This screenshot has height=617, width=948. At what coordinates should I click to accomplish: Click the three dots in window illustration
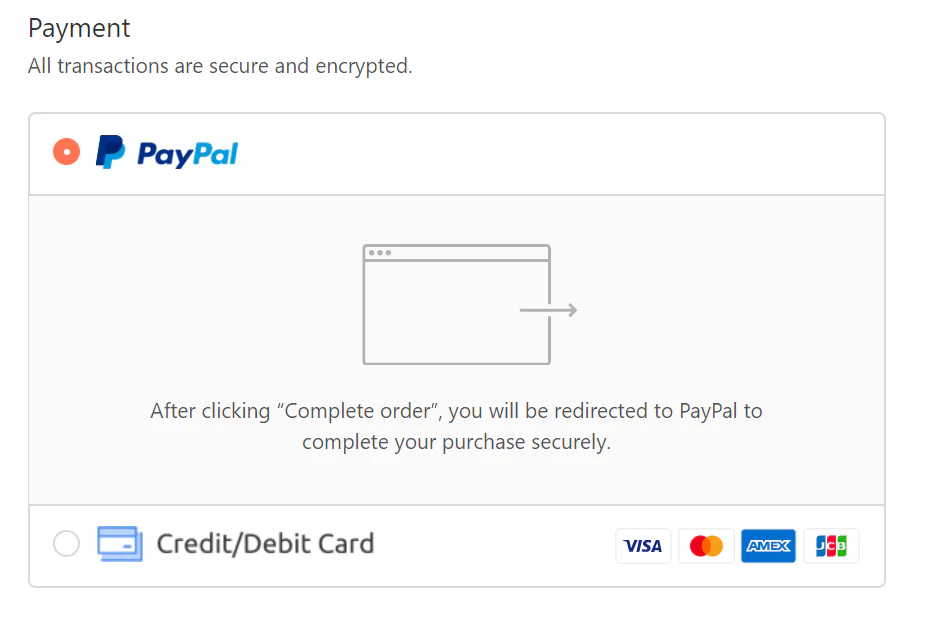click(380, 253)
